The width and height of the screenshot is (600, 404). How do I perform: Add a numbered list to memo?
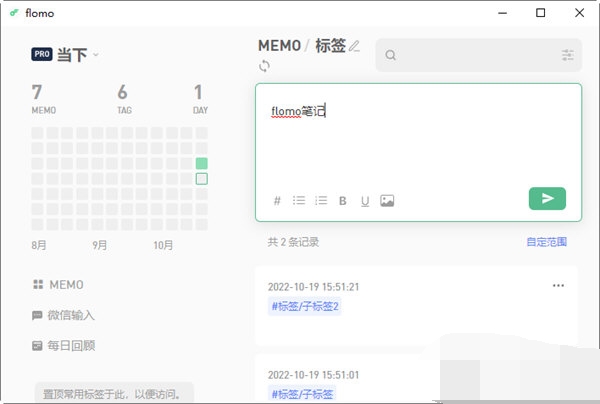tap(321, 200)
